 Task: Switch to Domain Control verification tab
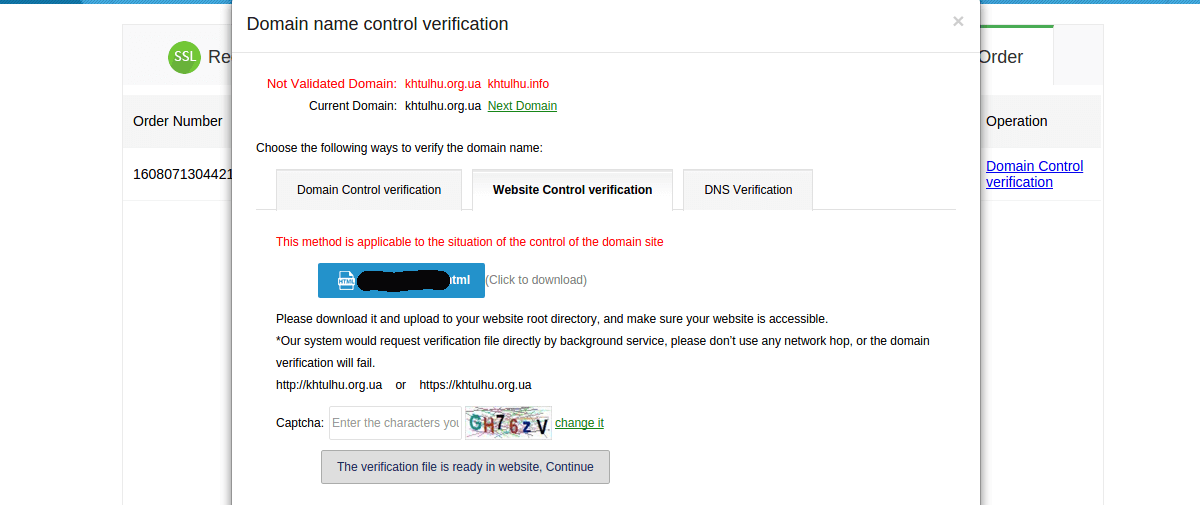(369, 189)
